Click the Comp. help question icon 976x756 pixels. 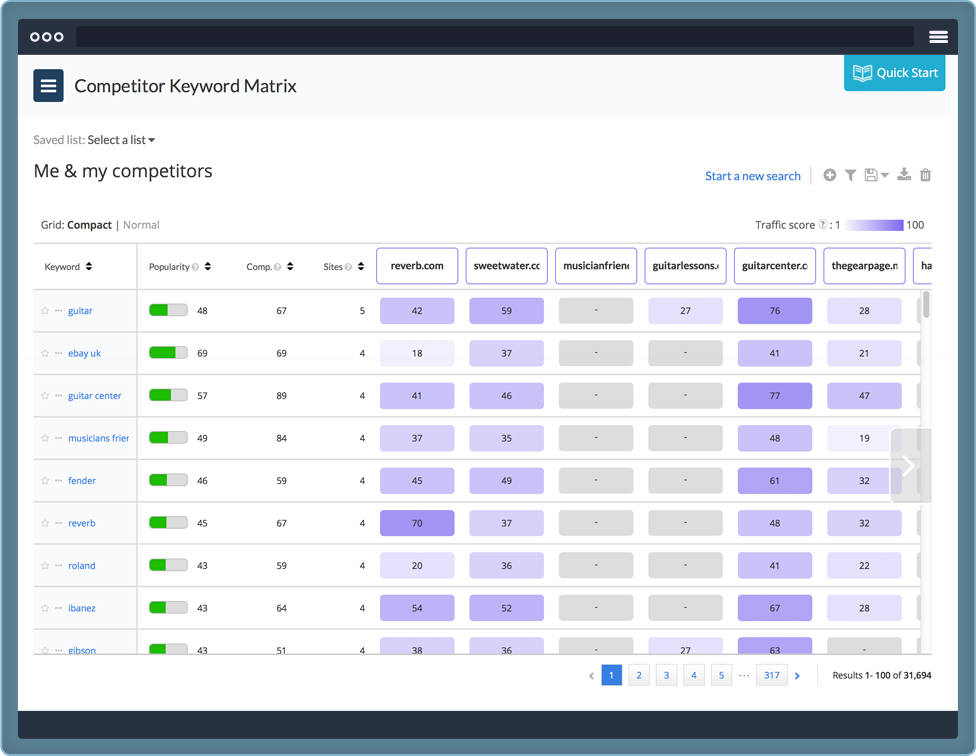pyautogui.click(x=278, y=267)
